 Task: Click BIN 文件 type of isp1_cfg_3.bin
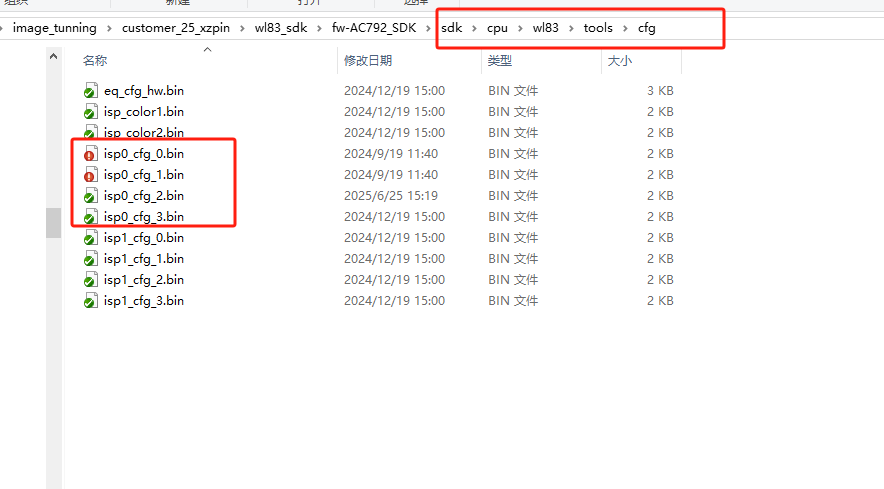tap(513, 301)
